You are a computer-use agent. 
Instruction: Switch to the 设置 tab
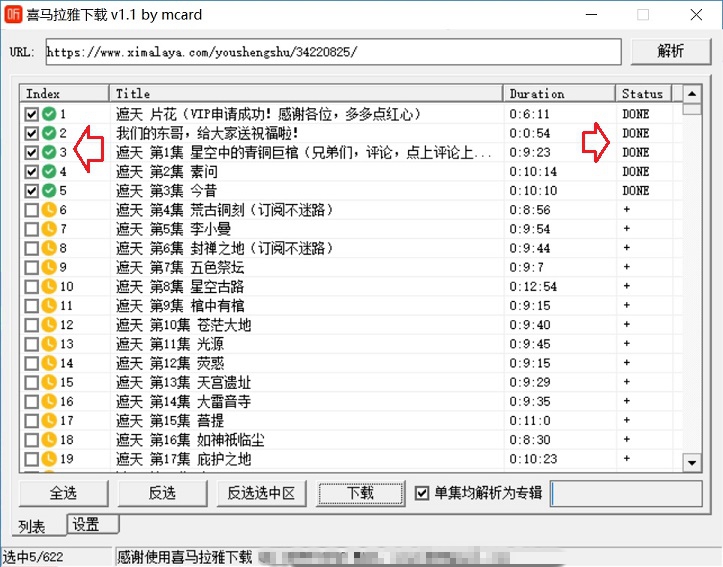(93, 525)
